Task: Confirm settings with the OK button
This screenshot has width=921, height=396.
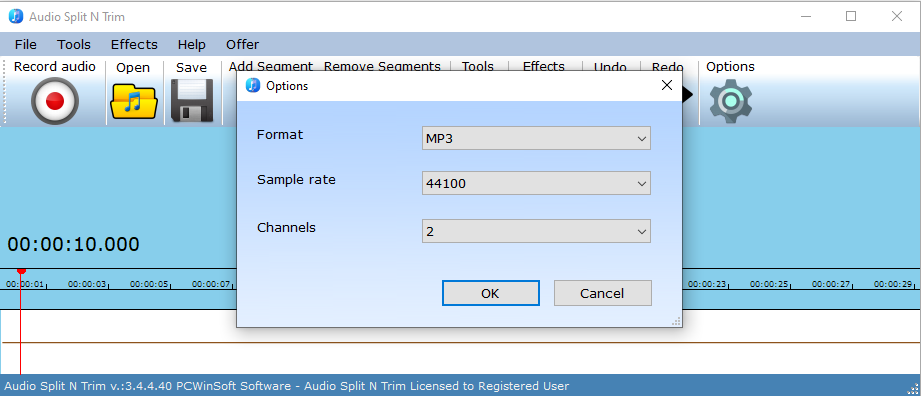Action: (x=490, y=293)
